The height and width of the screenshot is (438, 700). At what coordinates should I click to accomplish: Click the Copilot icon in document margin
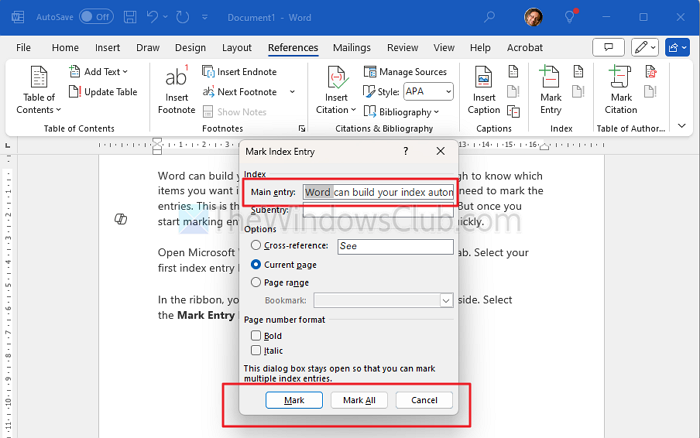[x=121, y=219]
